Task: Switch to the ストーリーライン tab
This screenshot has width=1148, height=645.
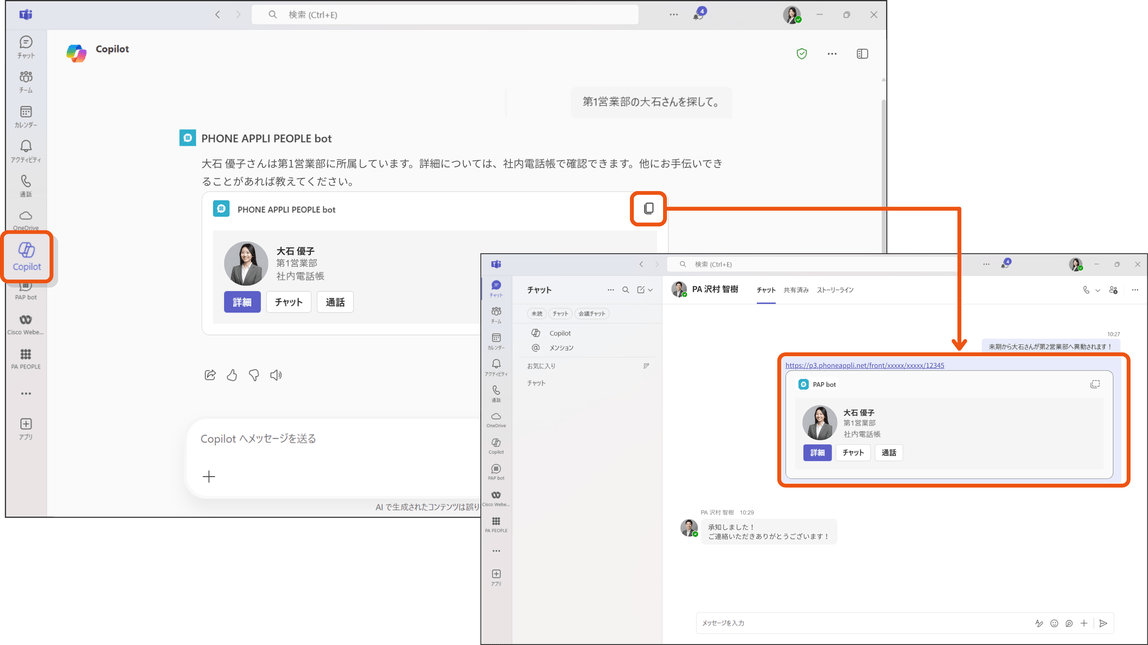Action: (835, 290)
